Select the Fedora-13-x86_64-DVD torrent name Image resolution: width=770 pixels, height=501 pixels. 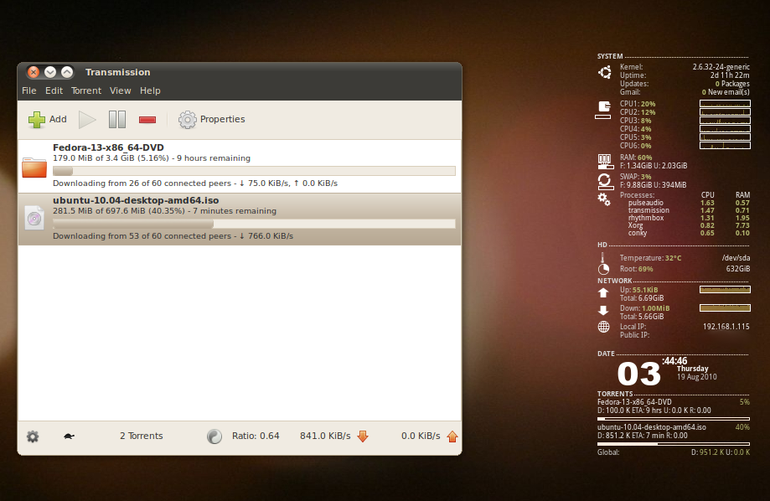coord(109,147)
